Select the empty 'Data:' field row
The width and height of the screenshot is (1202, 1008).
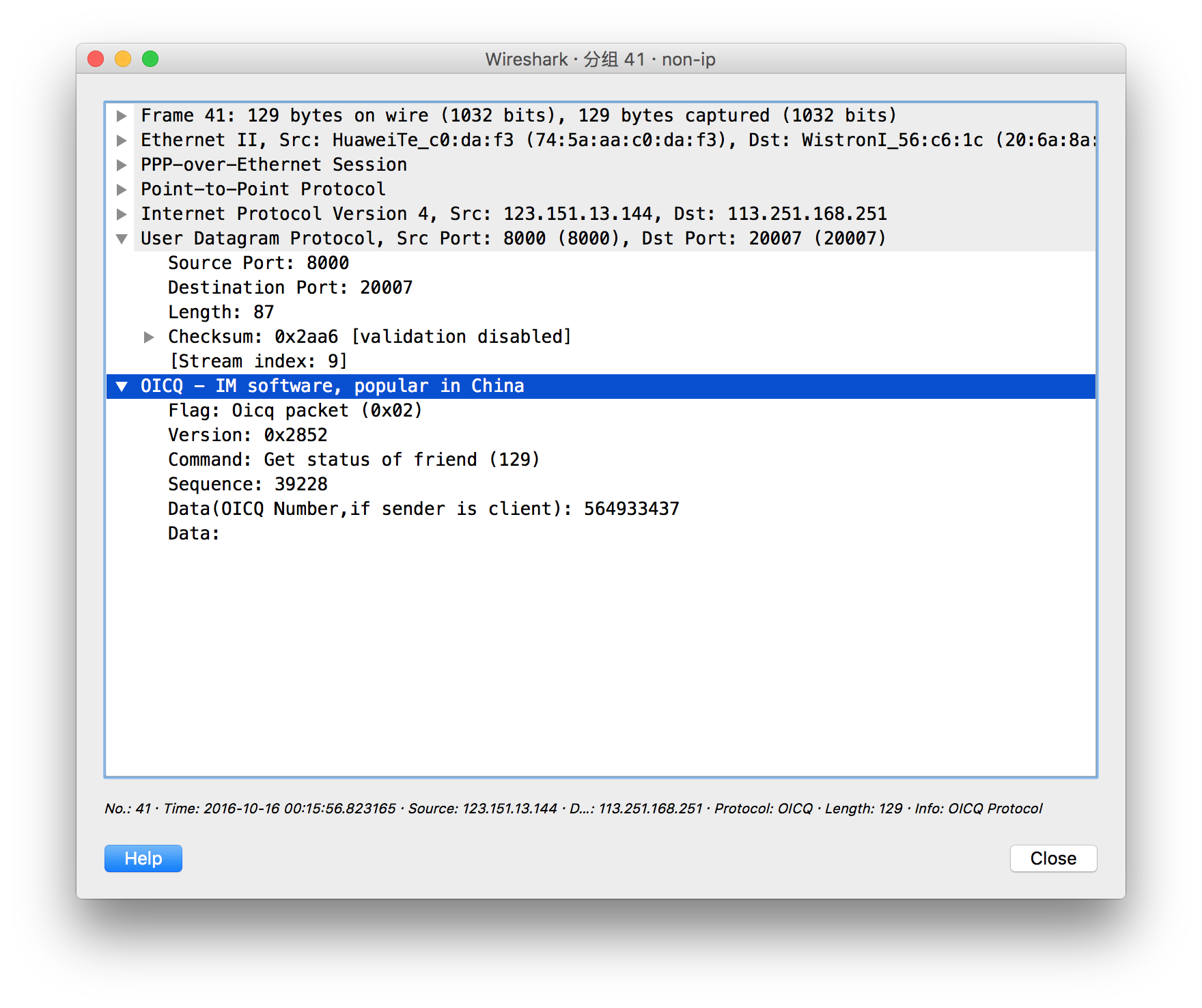[x=194, y=533]
